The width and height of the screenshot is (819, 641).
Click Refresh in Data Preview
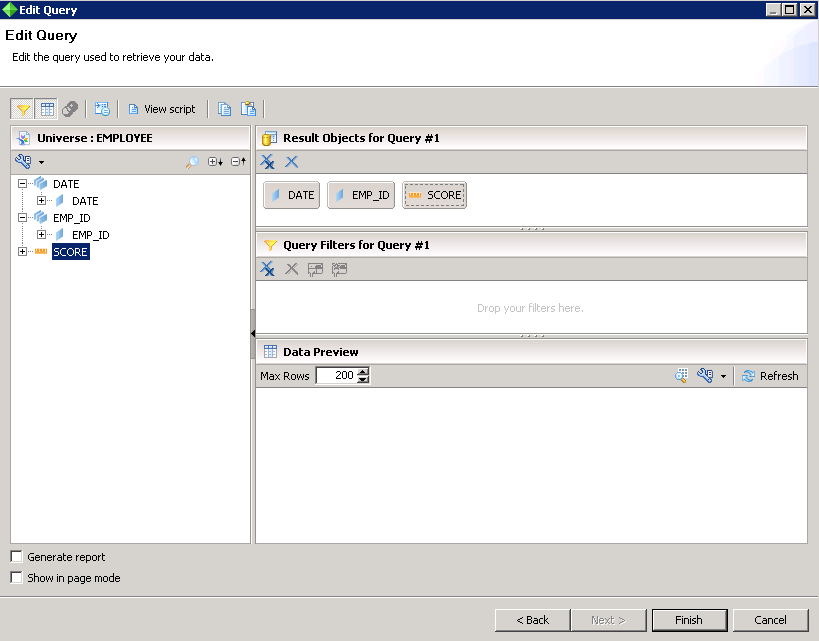pyautogui.click(x=770, y=376)
